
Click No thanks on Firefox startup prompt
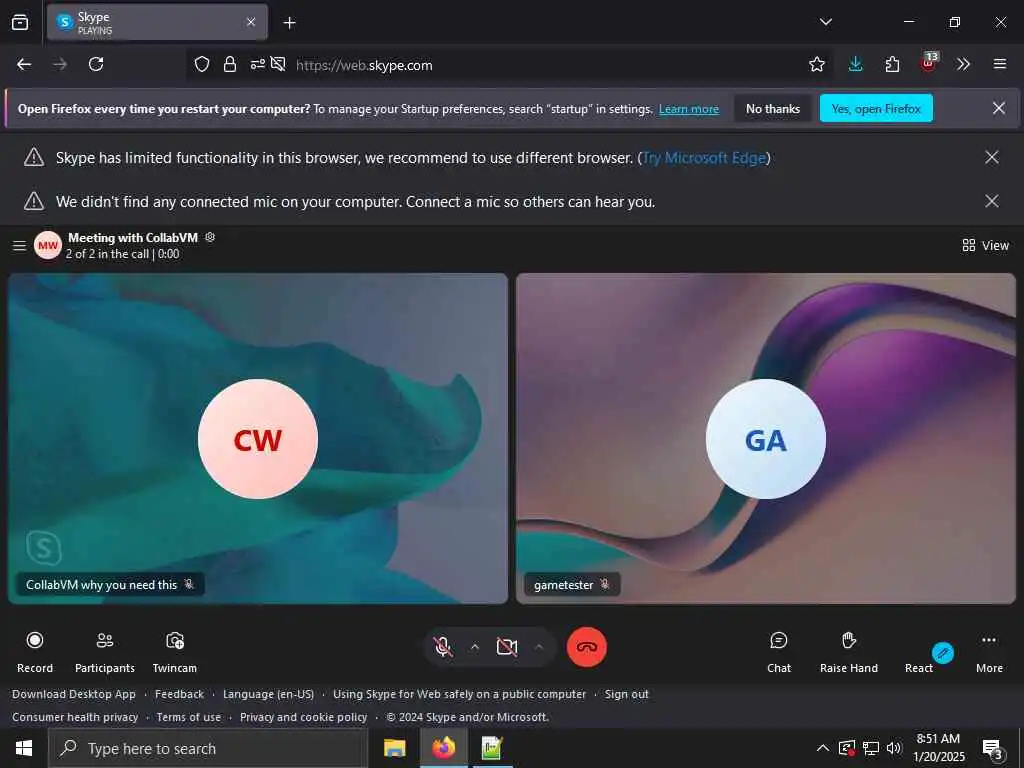click(773, 108)
